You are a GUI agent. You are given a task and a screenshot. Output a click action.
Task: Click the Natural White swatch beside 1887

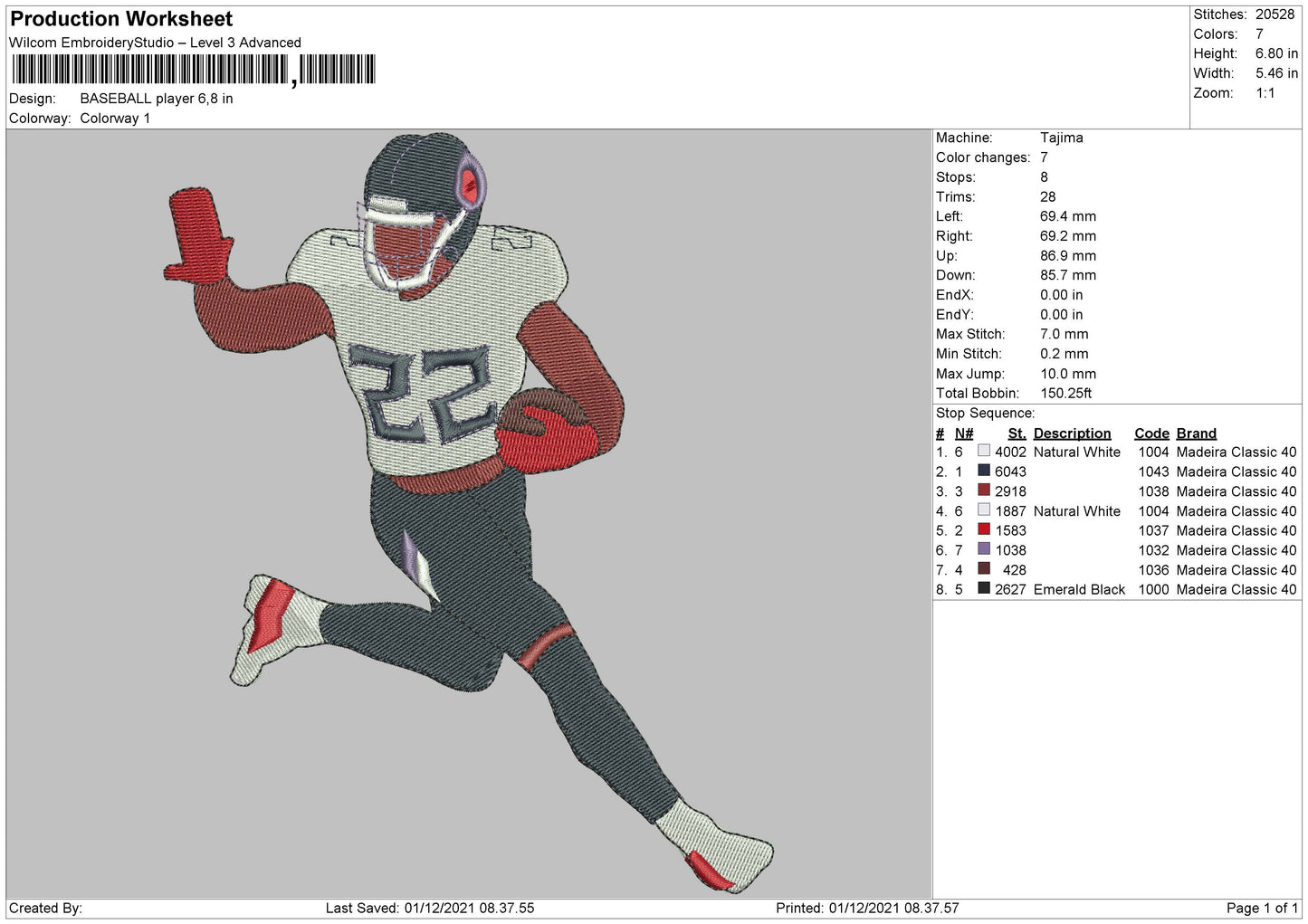(984, 510)
